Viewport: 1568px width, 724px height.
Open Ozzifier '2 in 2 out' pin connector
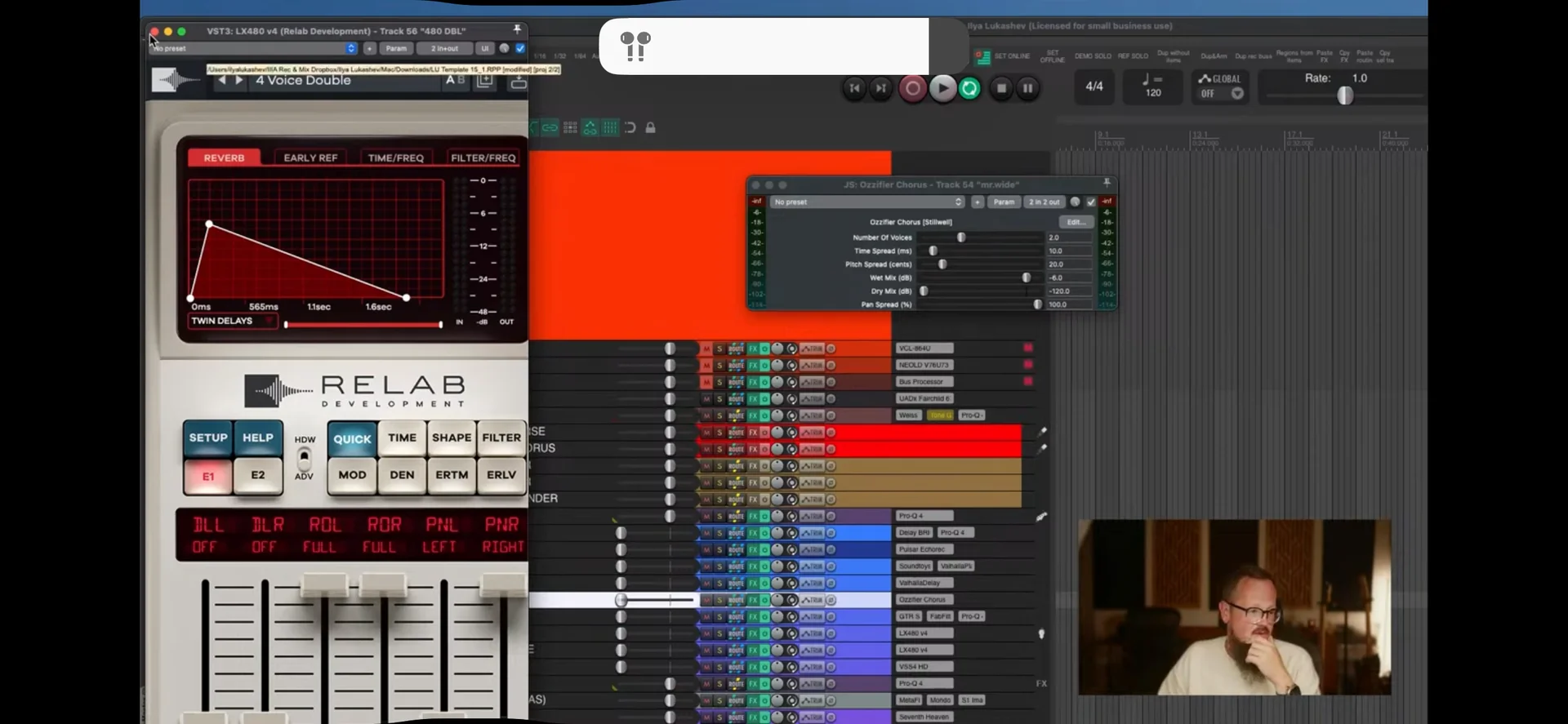[x=1045, y=202]
